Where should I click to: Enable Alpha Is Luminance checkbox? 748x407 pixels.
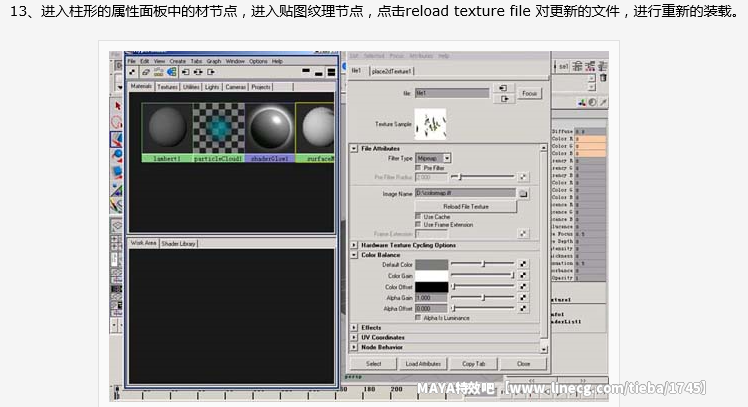pos(418,318)
